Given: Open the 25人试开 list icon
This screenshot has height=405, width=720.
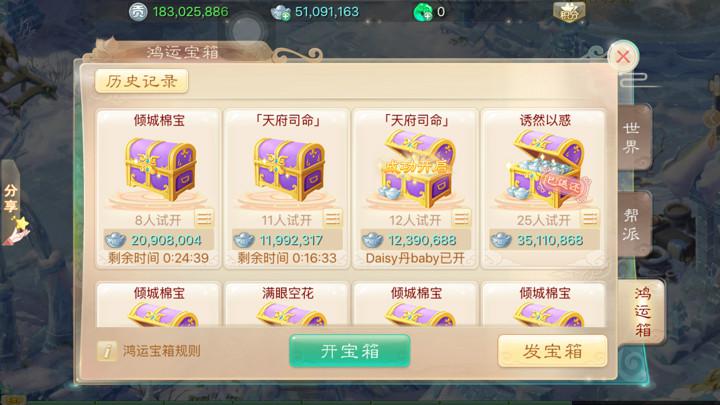Looking at the screenshot, I should [589, 219].
